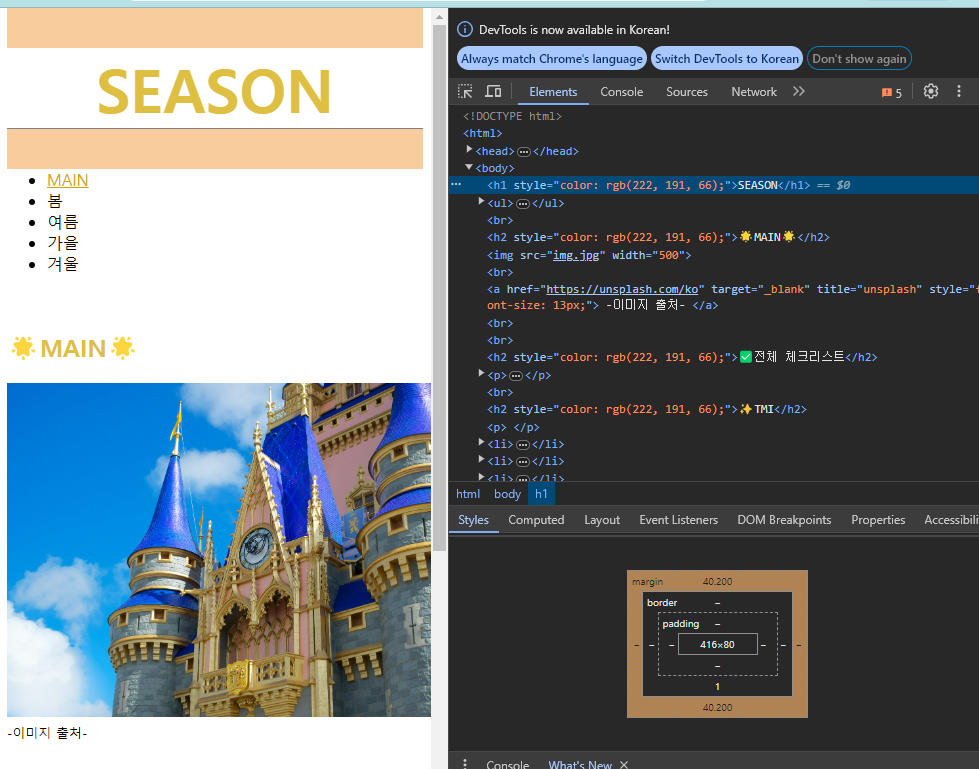
Task: Click the box model top margin value 40.200
Action: coord(717,581)
